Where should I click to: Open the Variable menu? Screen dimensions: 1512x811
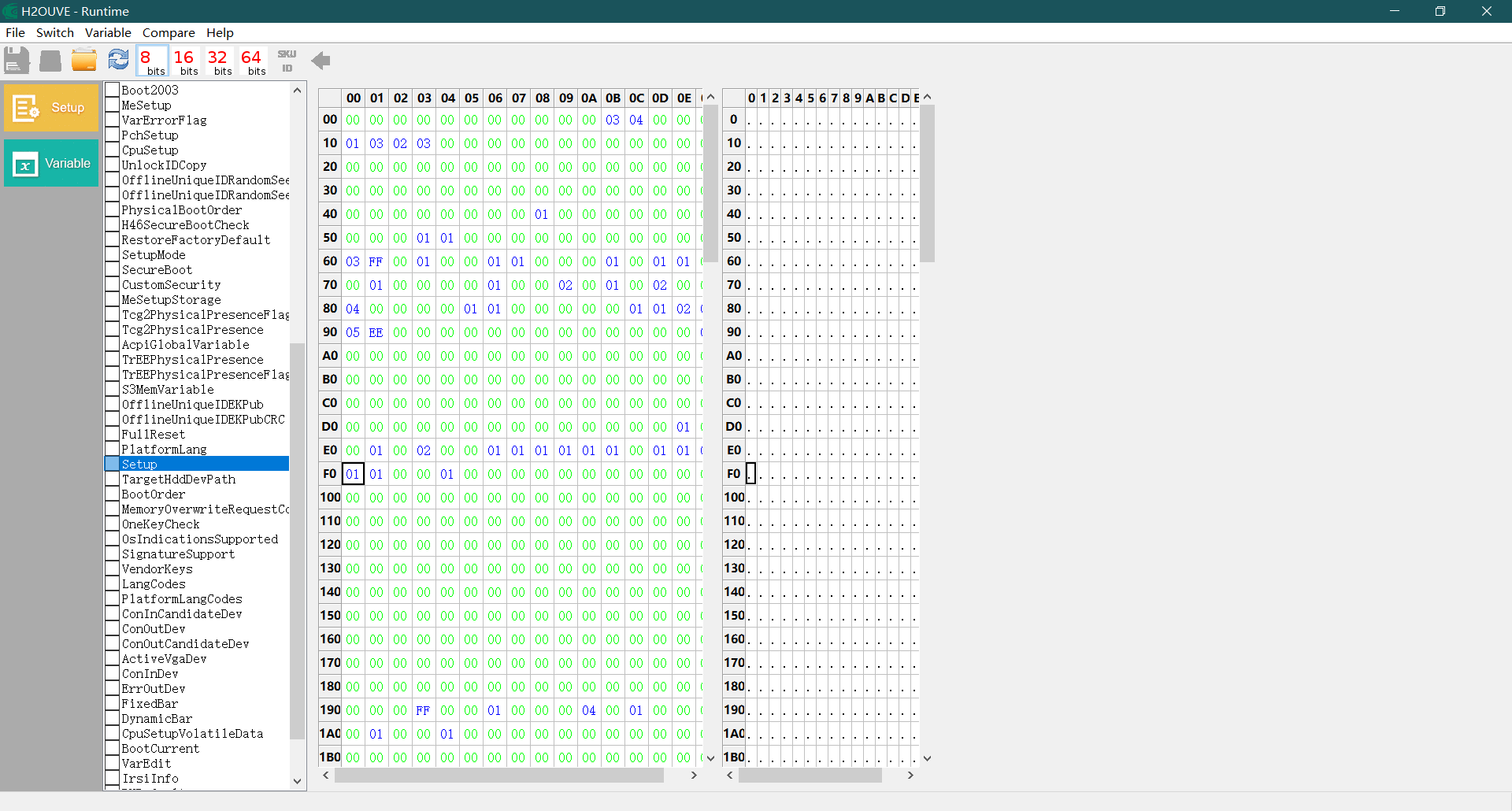tap(108, 32)
